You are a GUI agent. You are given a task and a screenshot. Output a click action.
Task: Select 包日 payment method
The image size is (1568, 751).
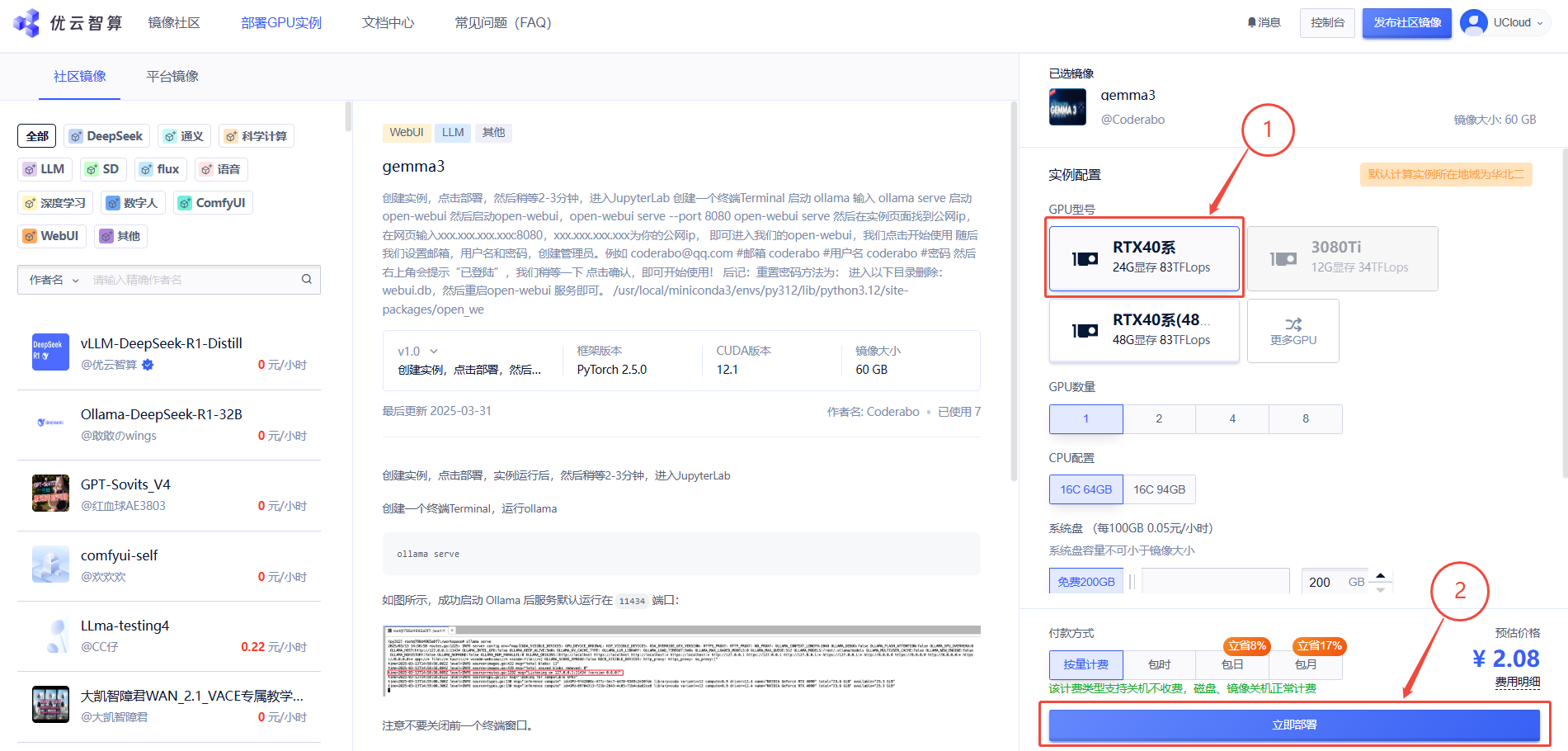[x=1232, y=664]
